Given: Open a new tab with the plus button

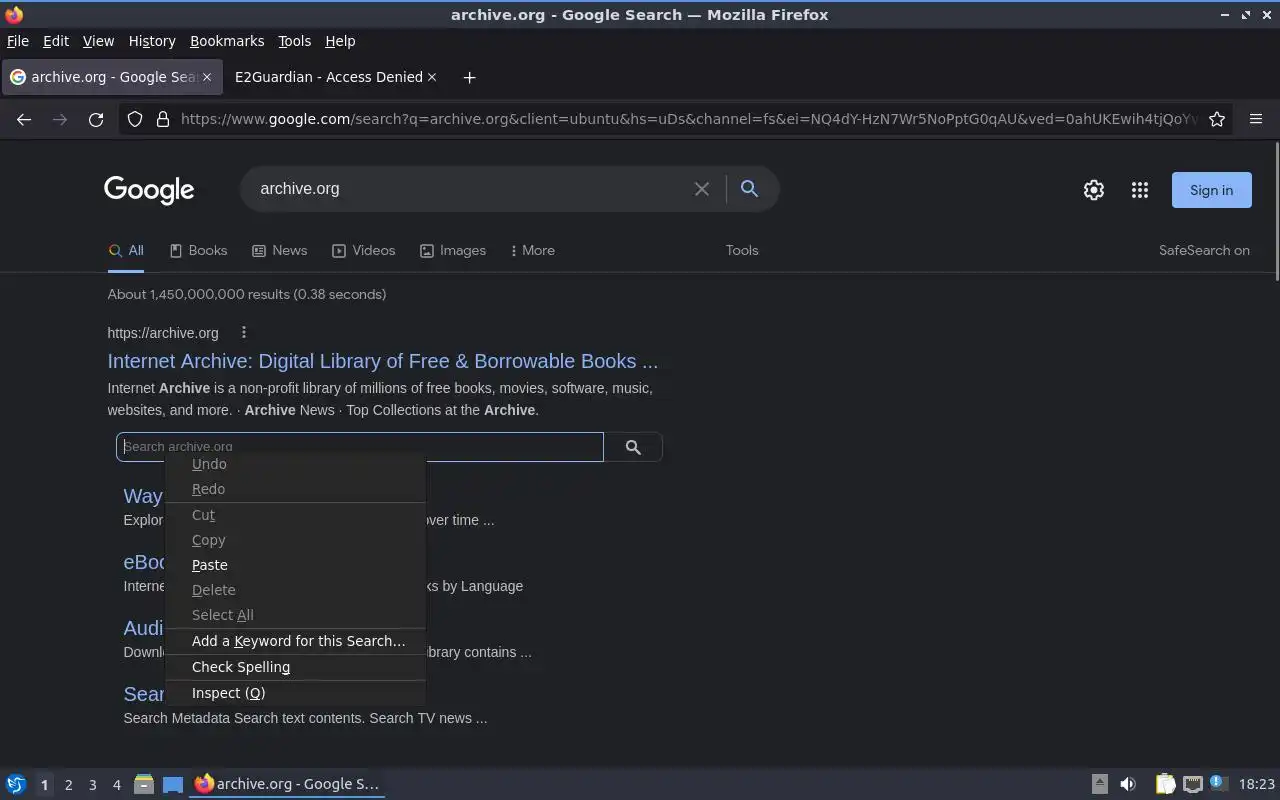Looking at the screenshot, I should point(469,77).
